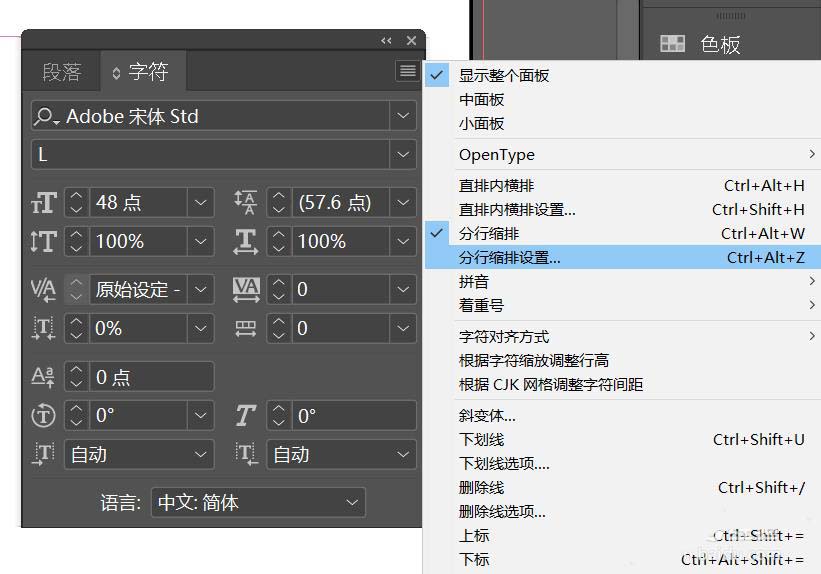
Task: Click the aki after character icon
Action: (x=246, y=454)
